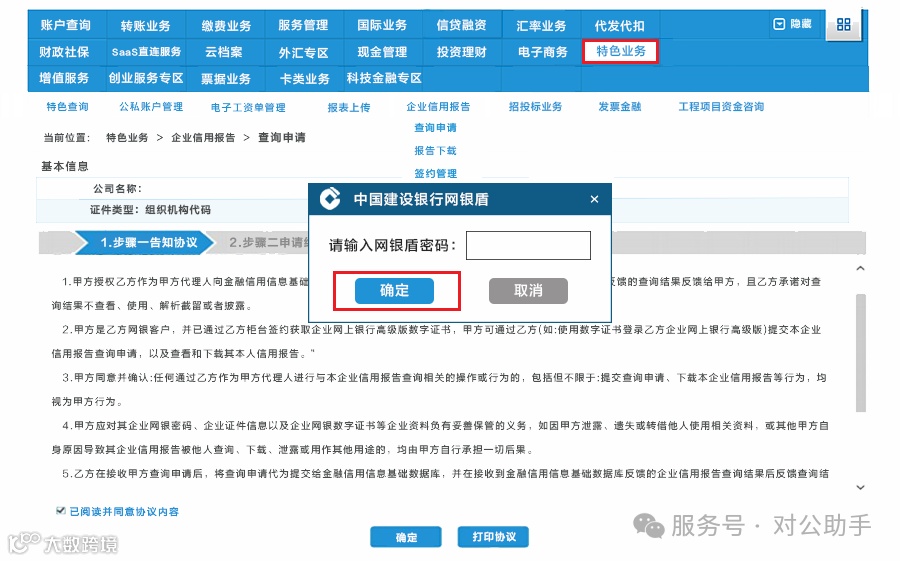Select the 特色业务 menu item
The image size is (900, 561).
pos(620,51)
